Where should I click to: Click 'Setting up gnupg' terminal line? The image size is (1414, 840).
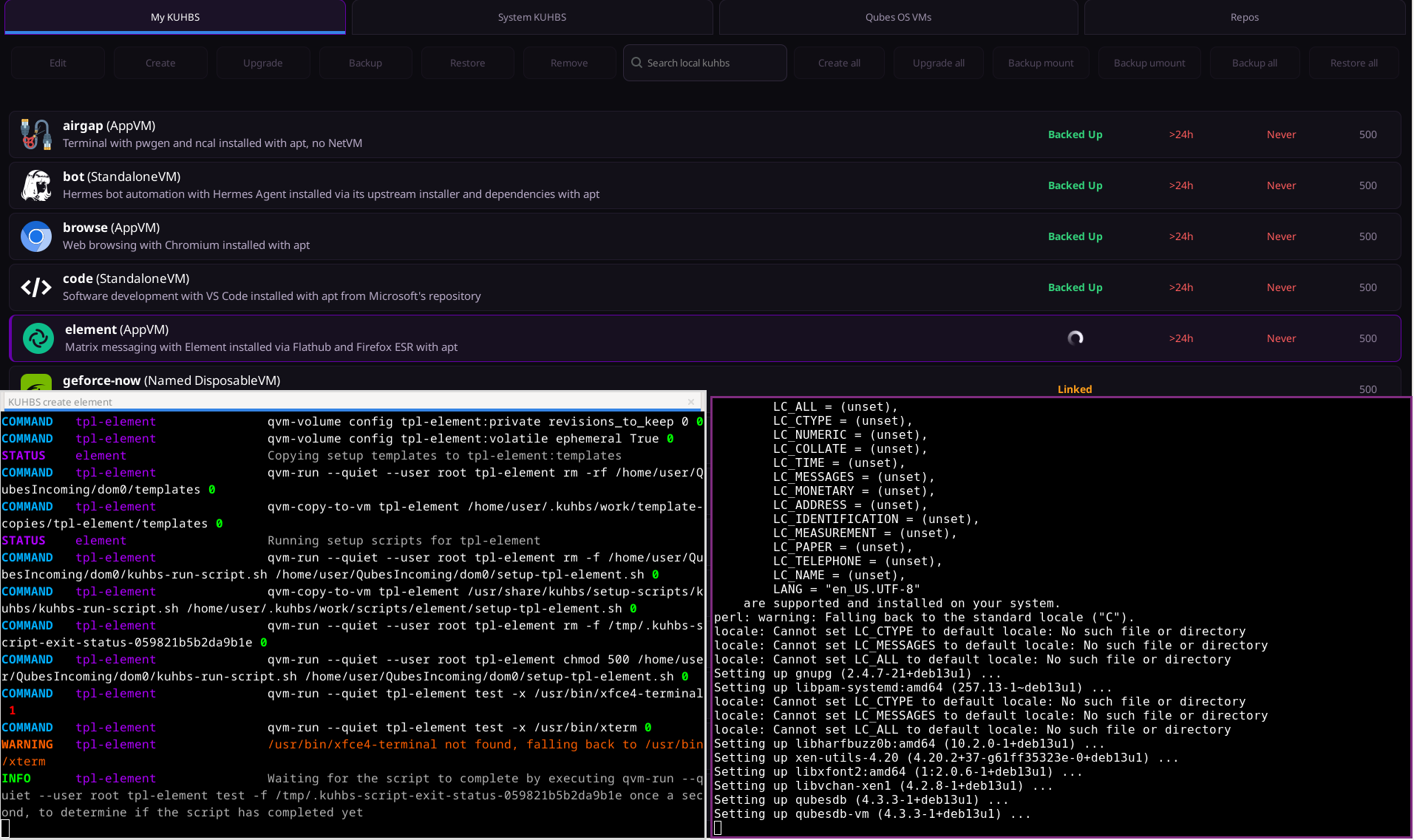tap(857, 674)
